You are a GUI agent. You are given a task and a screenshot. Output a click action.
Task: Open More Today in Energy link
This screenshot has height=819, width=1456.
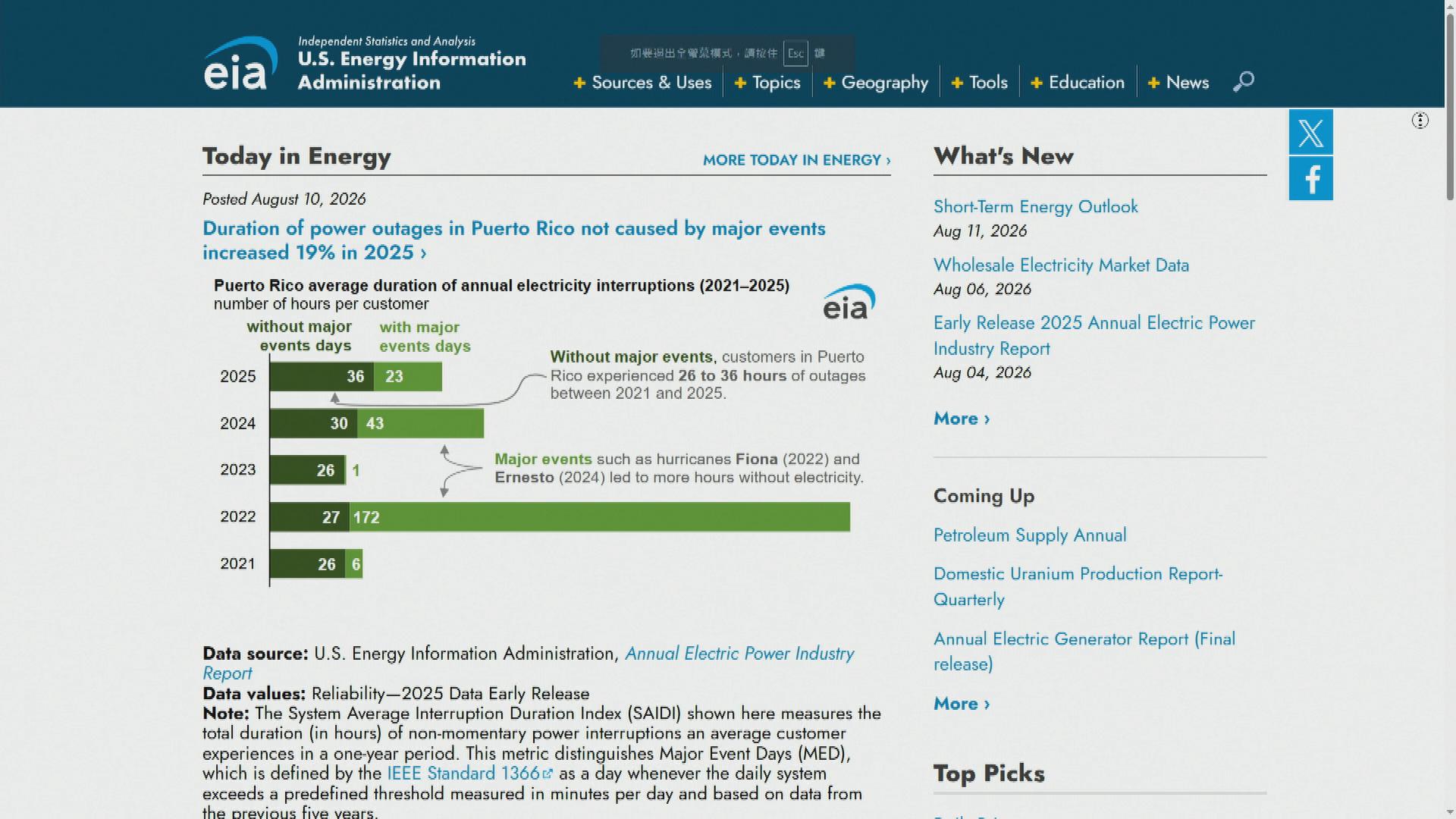(x=796, y=160)
